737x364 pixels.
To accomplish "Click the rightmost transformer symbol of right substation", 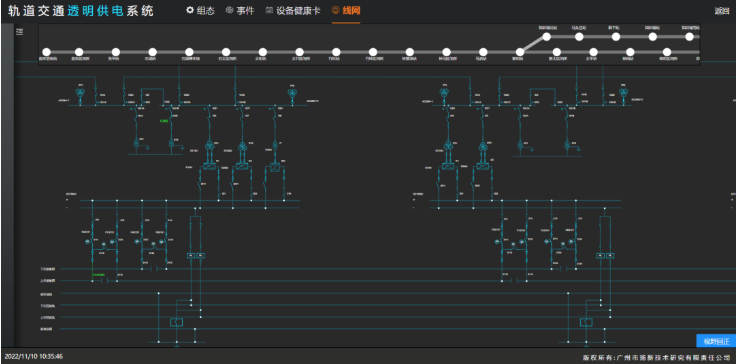I will (623, 93).
